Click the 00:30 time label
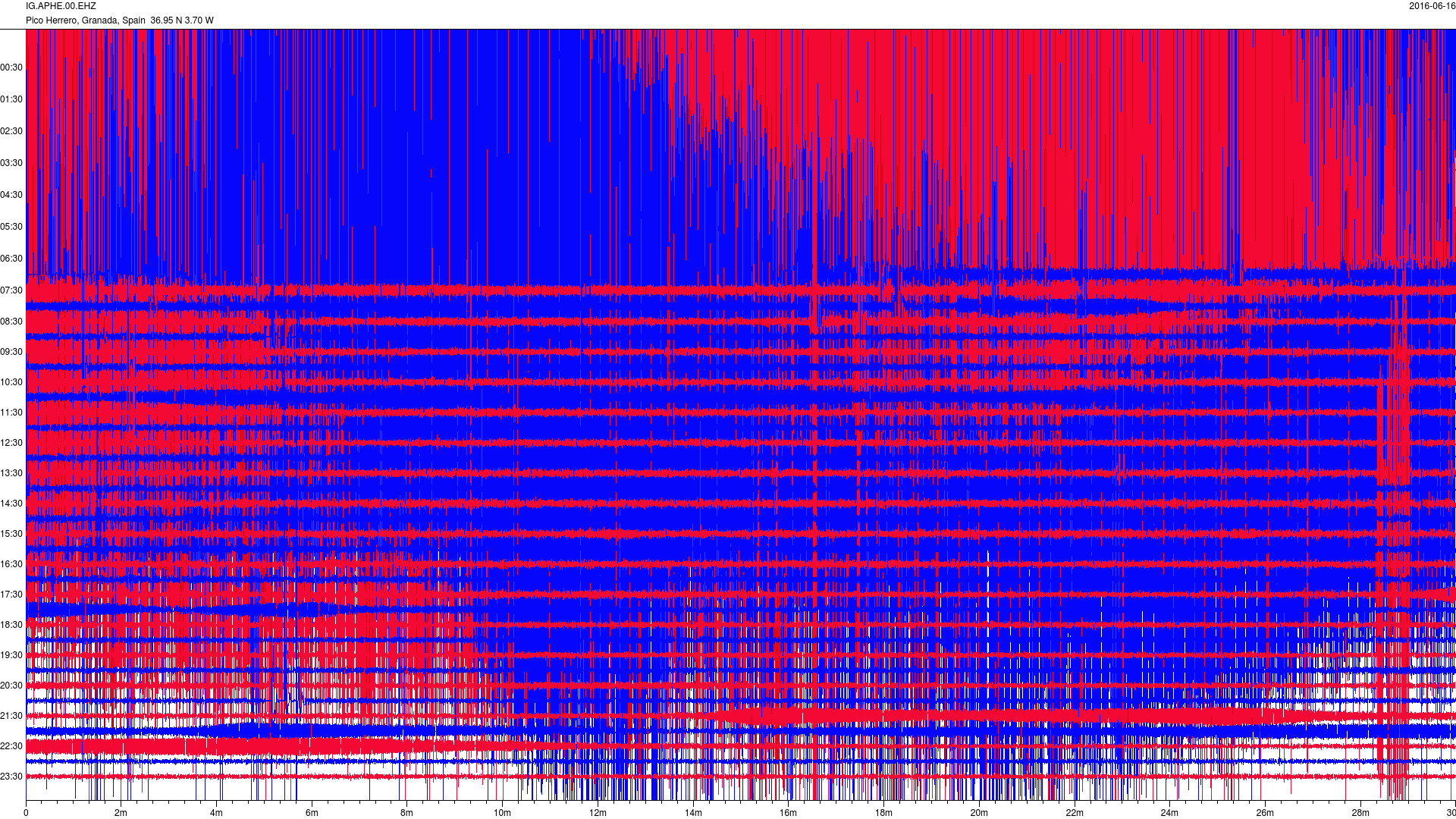Image resolution: width=1456 pixels, height=819 pixels. point(11,67)
